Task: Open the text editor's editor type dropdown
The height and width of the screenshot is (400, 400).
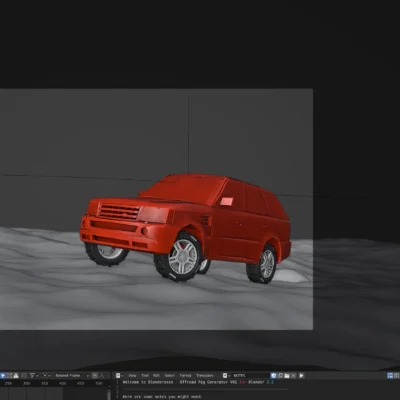Action: (x=119, y=375)
